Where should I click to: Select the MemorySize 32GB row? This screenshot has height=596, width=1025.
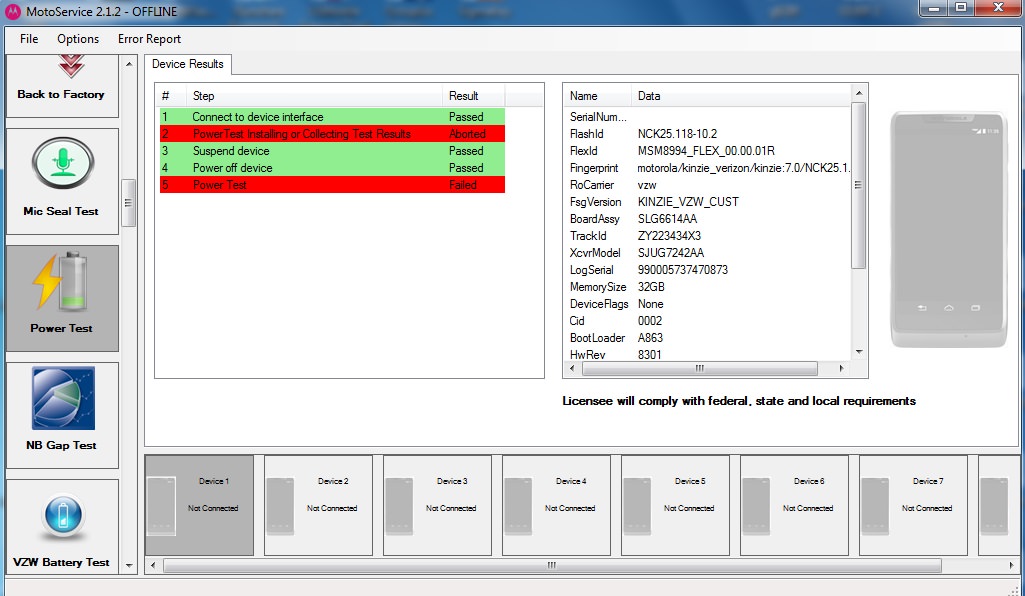tap(708, 287)
